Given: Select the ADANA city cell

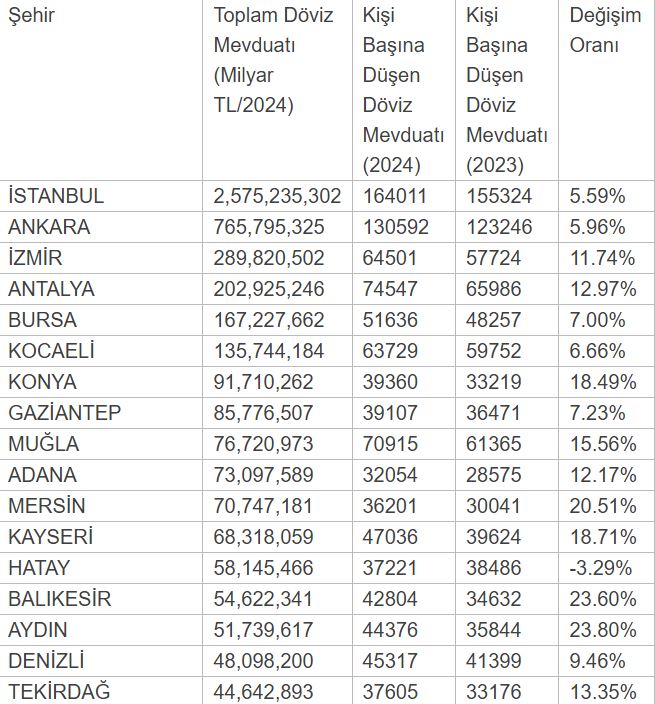Looking at the screenshot, I should tap(42, 475).
